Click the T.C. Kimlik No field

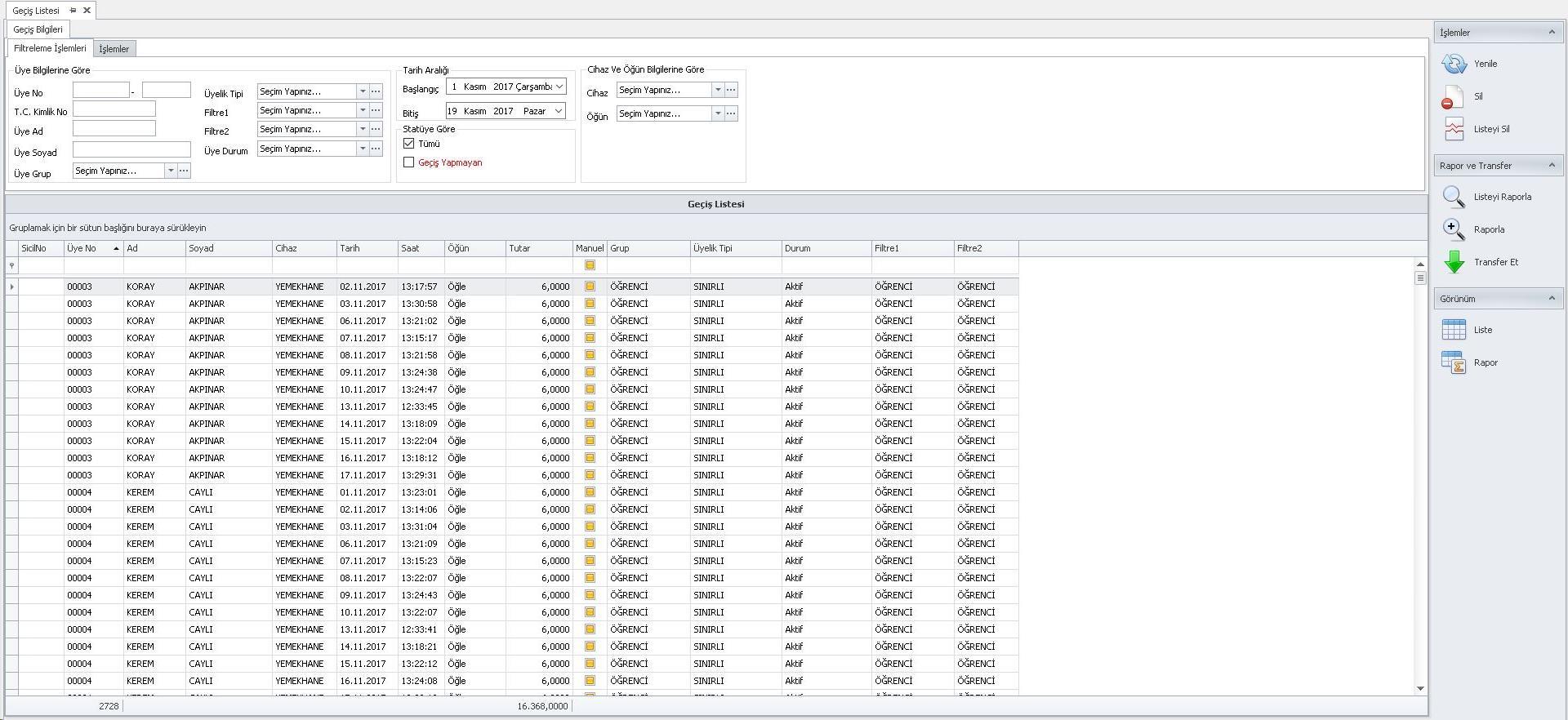pyautogui.click(x=114, y=109)
